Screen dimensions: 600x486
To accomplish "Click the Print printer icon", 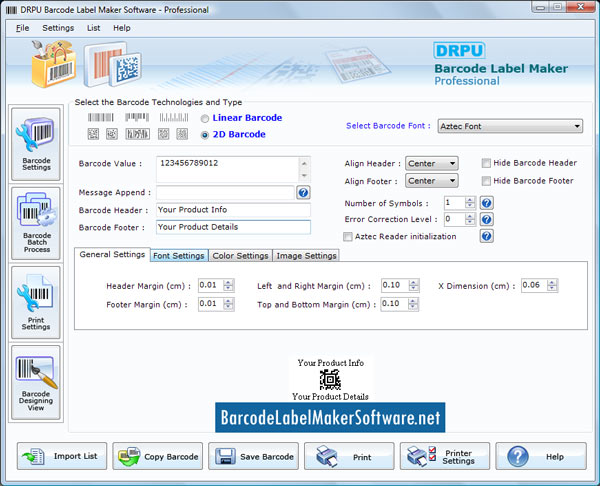I will point(327,456).
